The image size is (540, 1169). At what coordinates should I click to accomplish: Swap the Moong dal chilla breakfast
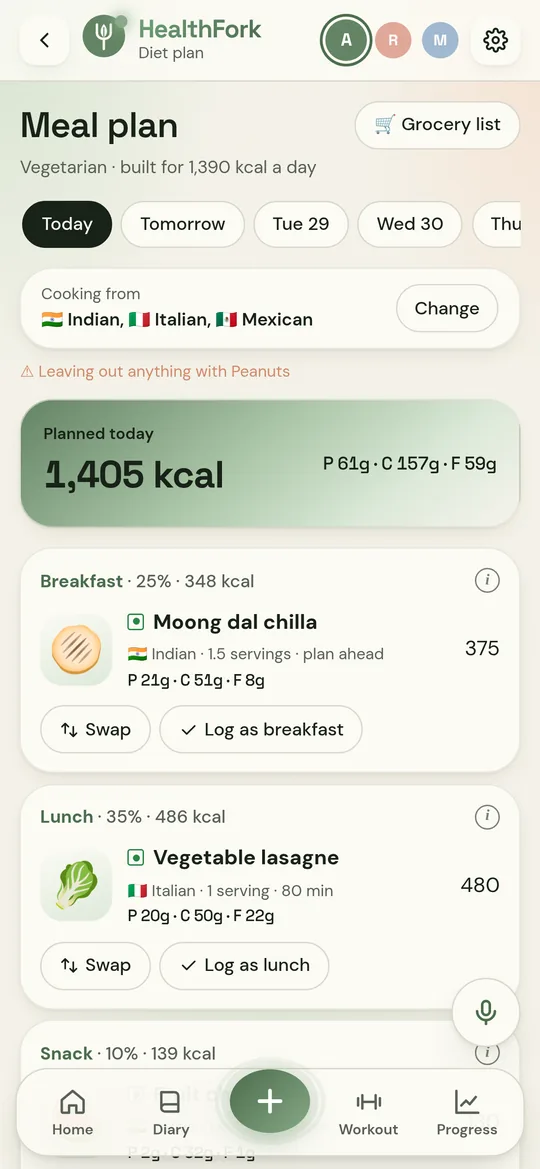point(95,729)
